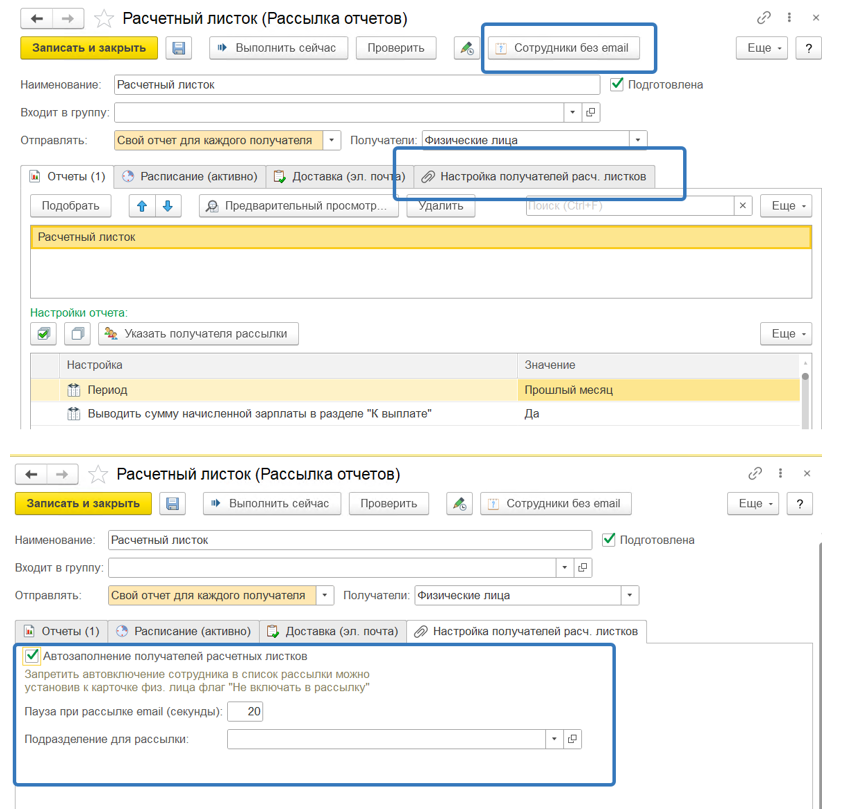Open the 'Еще' menu in report settings section

[x=788, y=334]
